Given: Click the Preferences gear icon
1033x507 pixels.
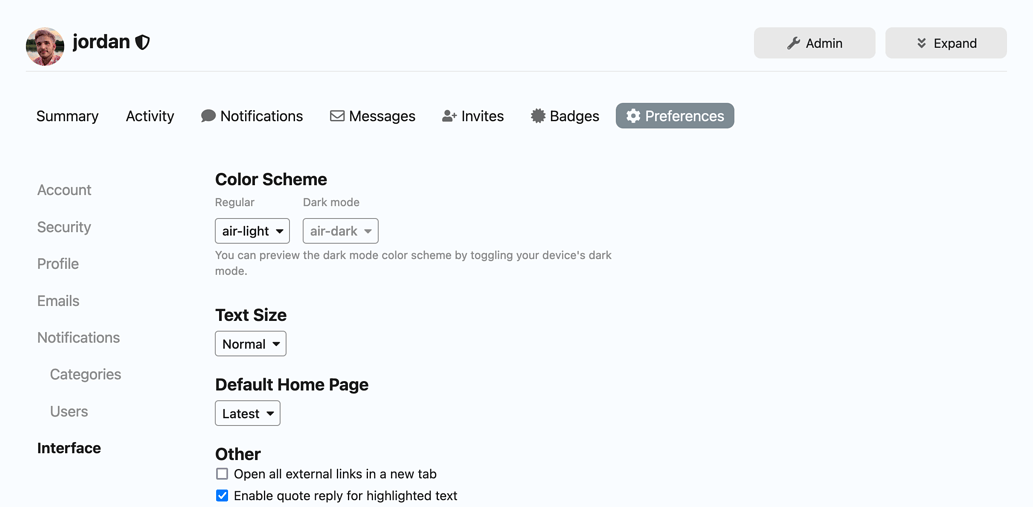Looking at the screenshot, I should (x=633, y=116).
